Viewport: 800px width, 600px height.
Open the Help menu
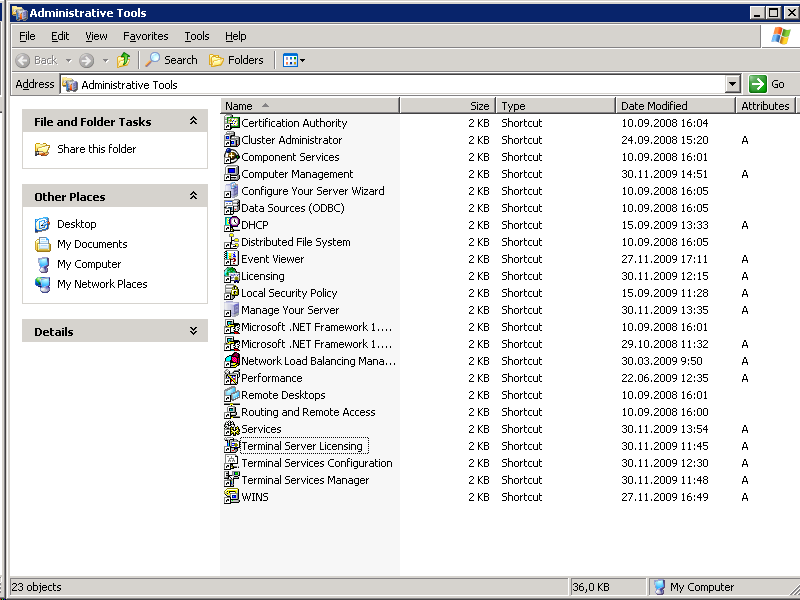coord(235,36)
